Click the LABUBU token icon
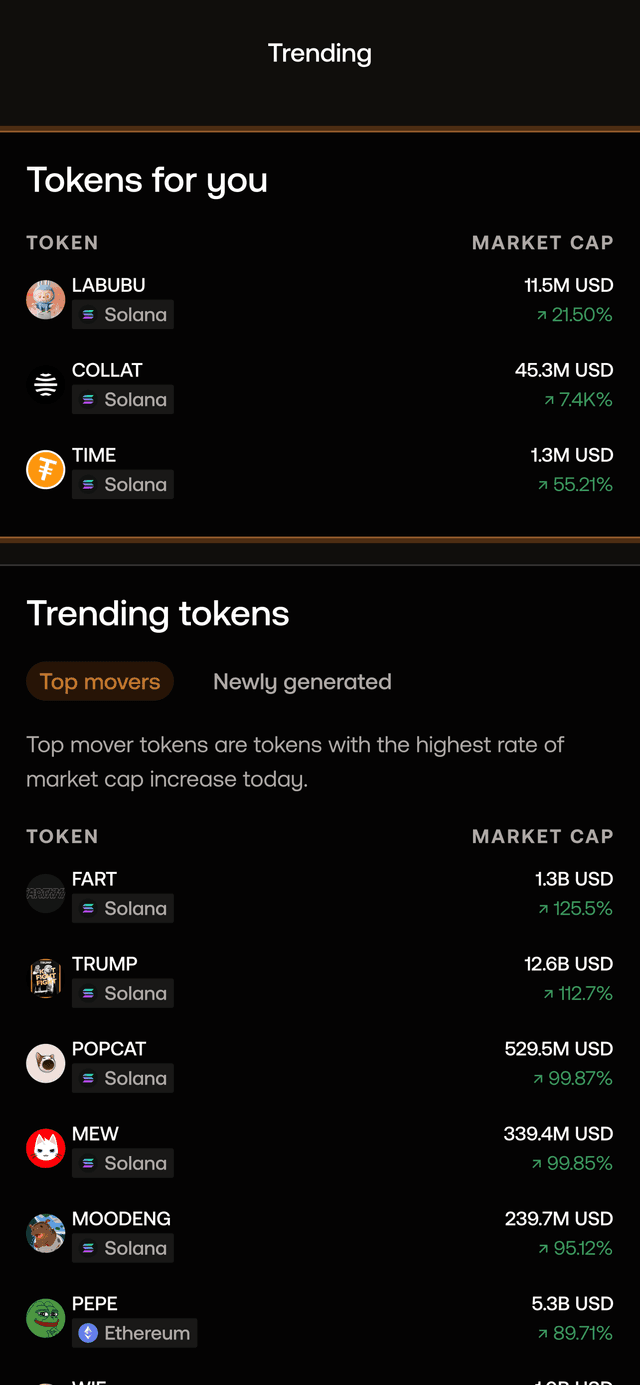Screen dimensions: 640x1385 tap(45, 299)
